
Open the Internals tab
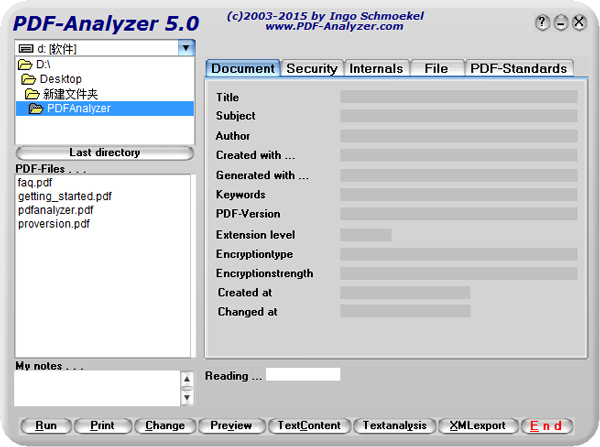click(376, 69)
